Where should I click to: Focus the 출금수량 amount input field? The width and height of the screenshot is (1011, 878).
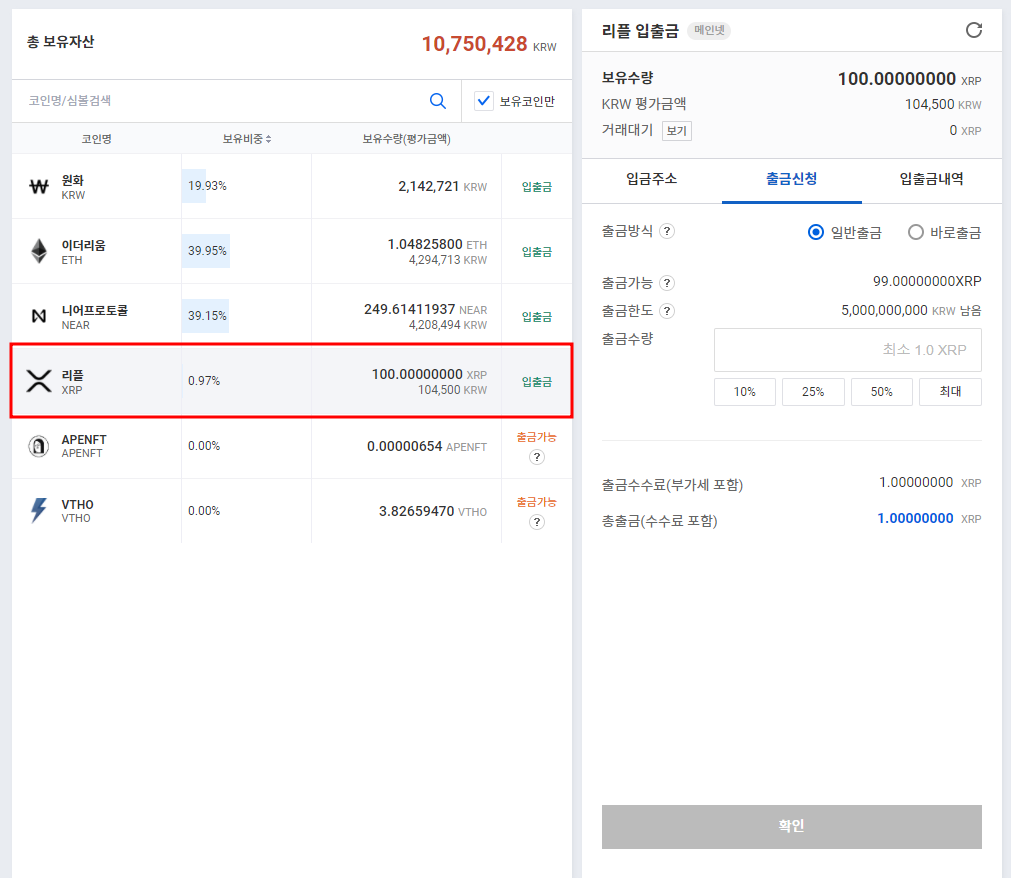click(848, 350)
